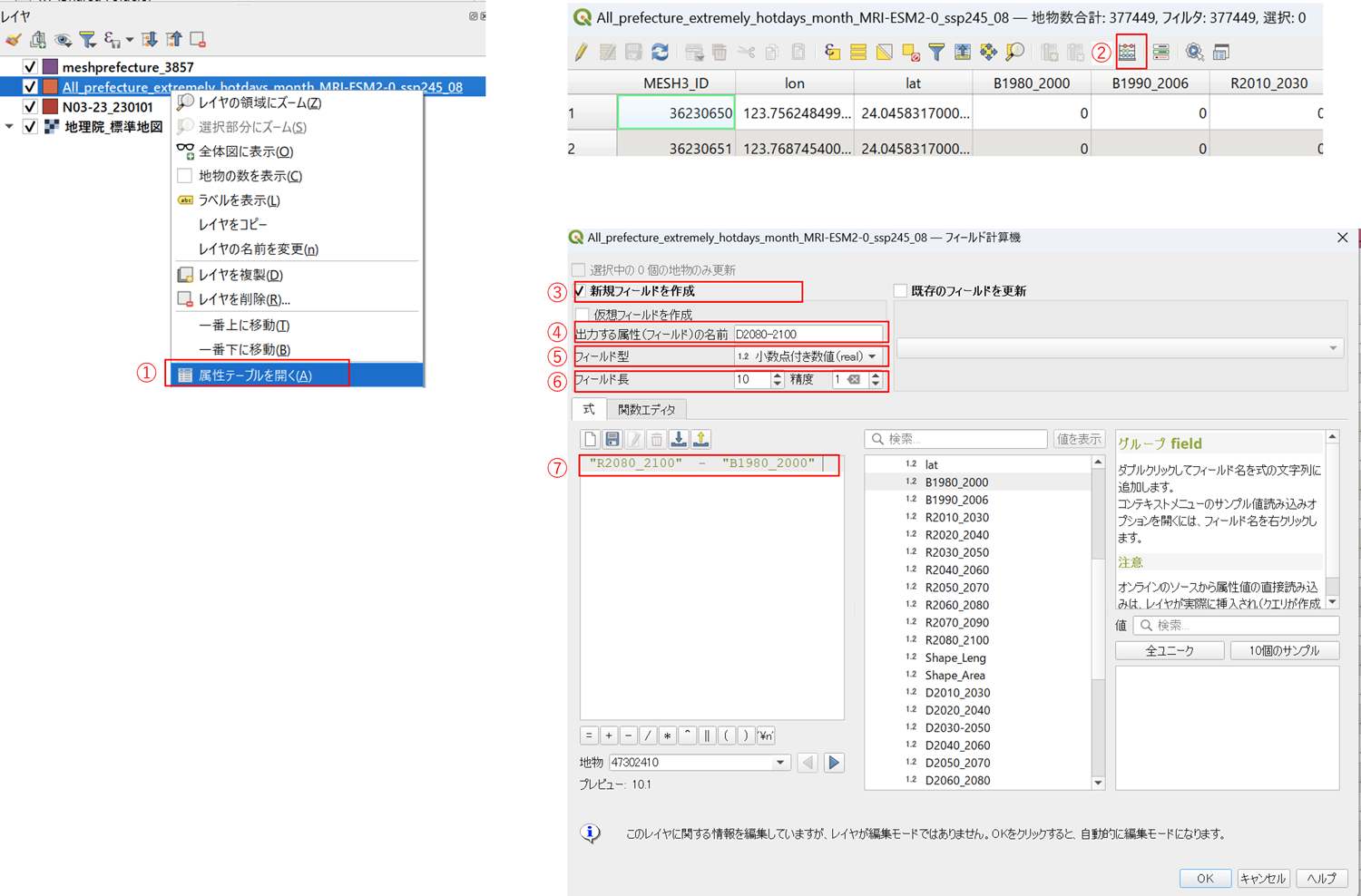
Task: Click next feature preview arrow
Action: [x=834, y=763]
